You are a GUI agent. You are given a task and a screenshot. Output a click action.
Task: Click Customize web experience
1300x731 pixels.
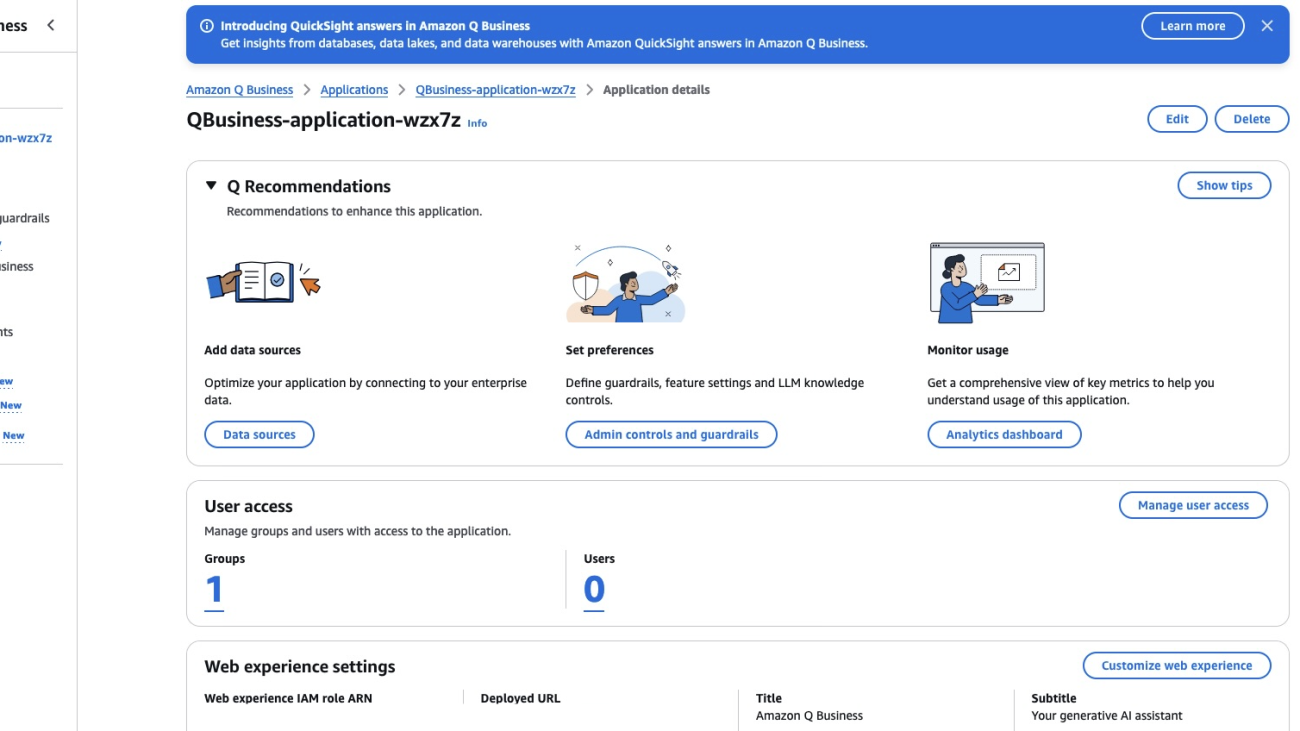[x=1176, y=666]
